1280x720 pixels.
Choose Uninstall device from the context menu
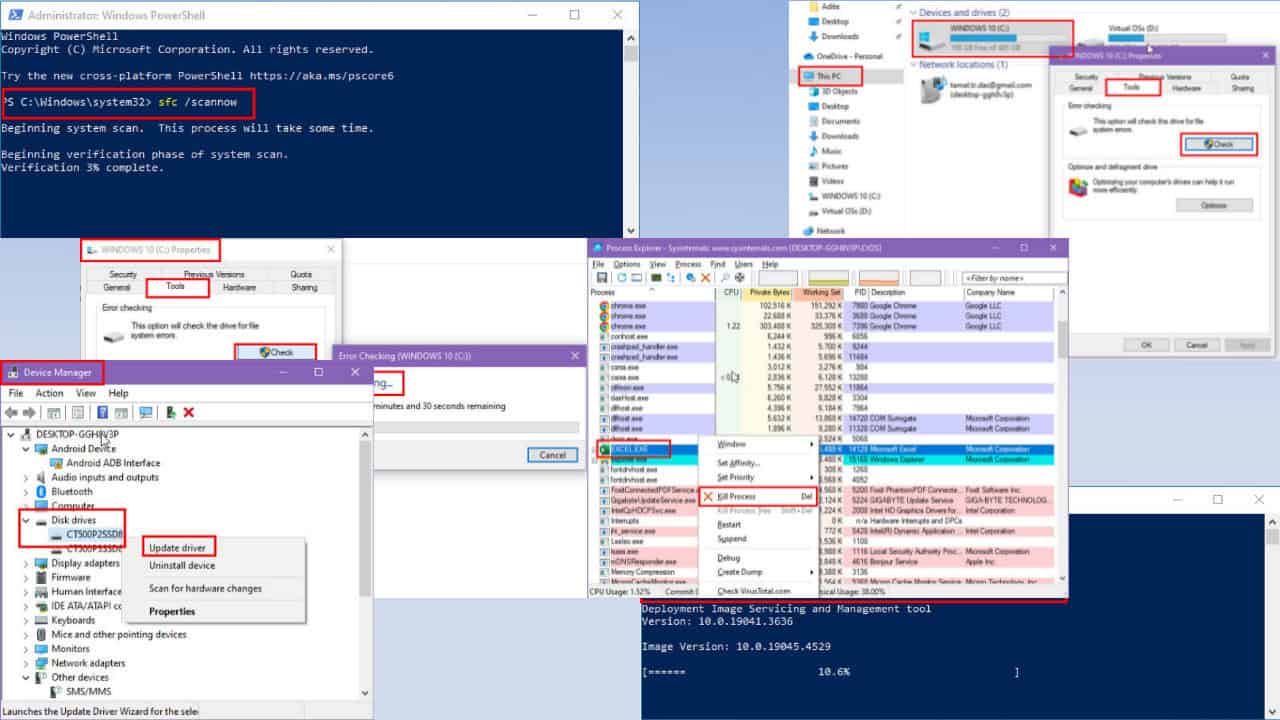click(x=182, y=566)
